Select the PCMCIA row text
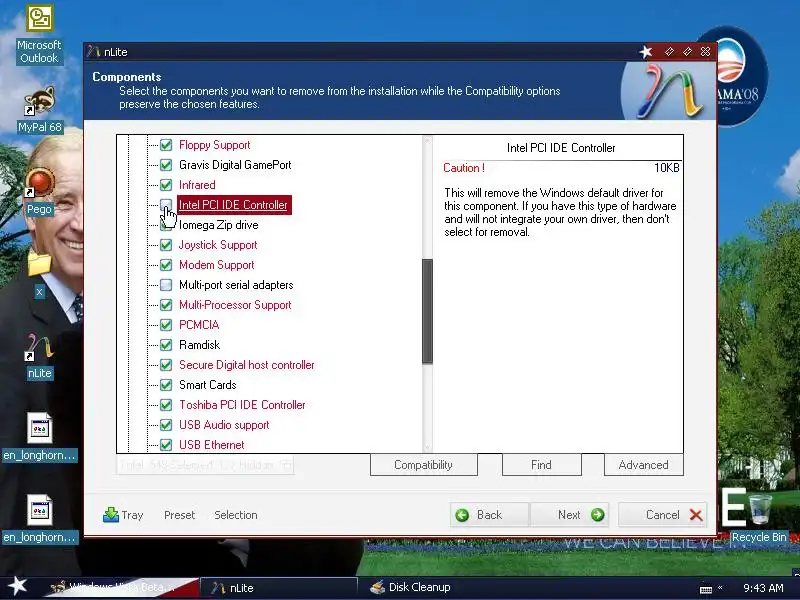The image size is (800, 600). point(199,324)
